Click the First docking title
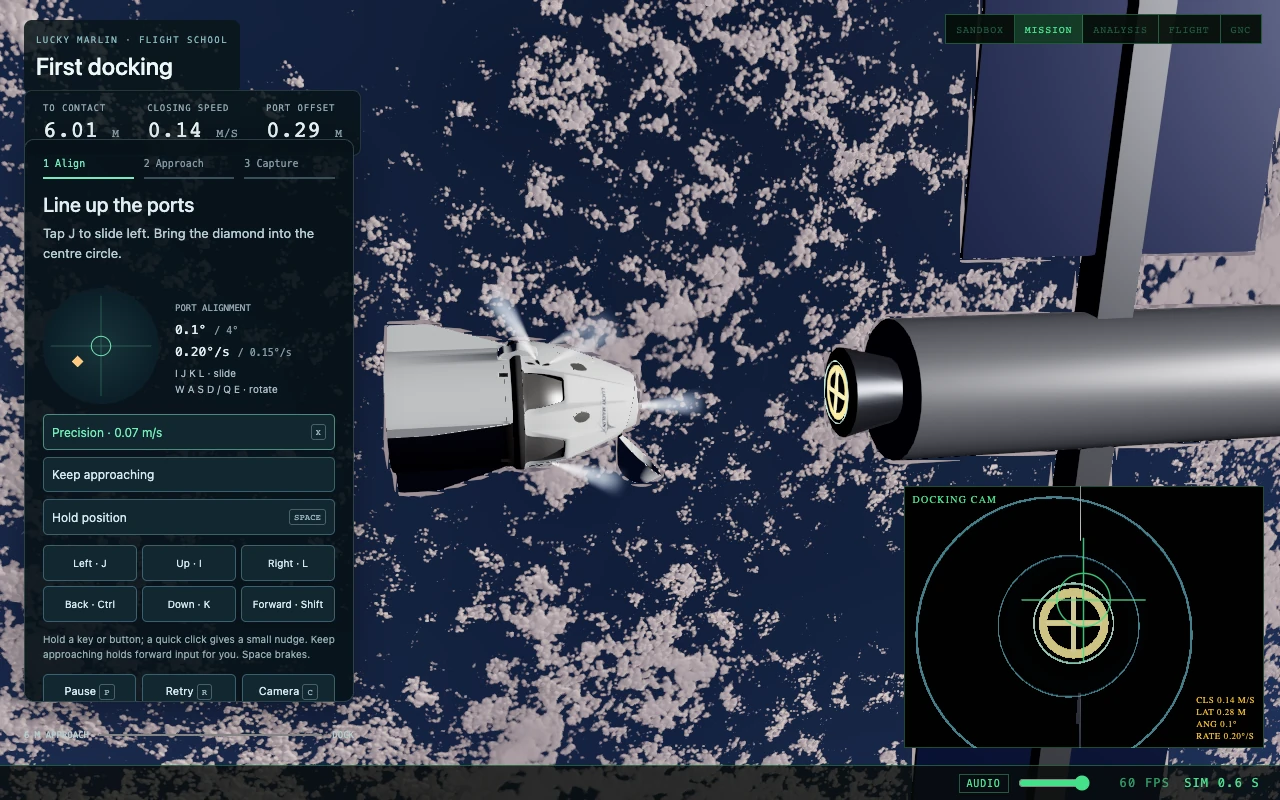 coord(104,67)
